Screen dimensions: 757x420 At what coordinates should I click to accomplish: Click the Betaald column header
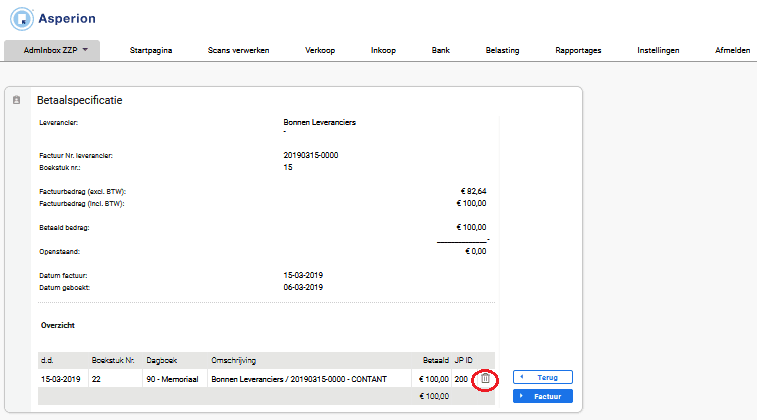tap(435, 360)
